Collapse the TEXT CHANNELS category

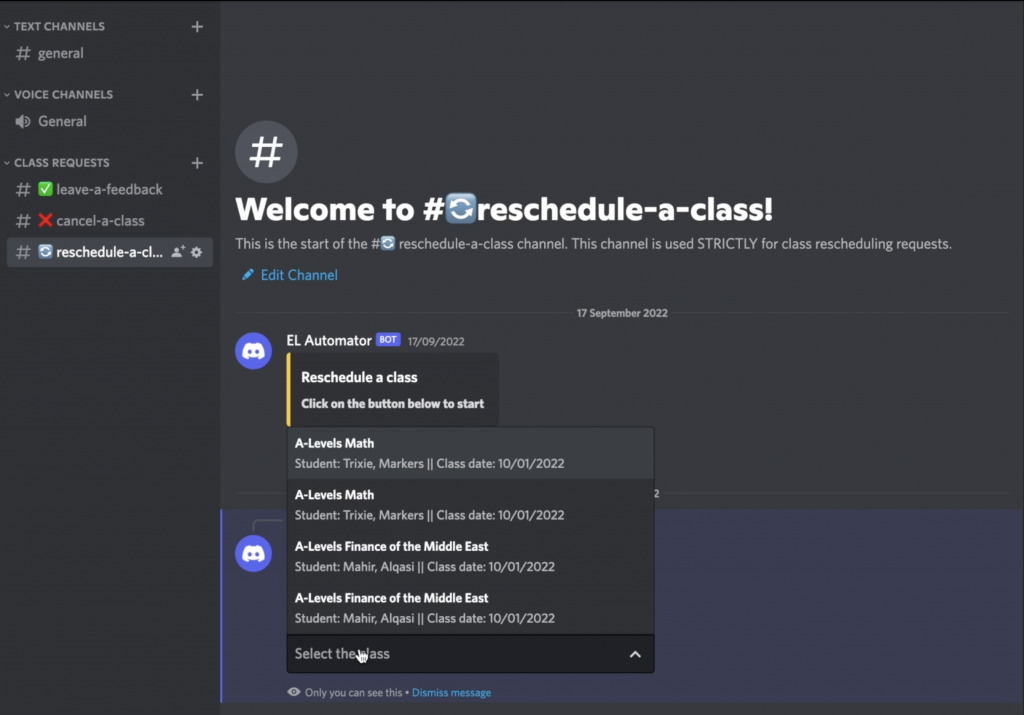click(58, 26)
